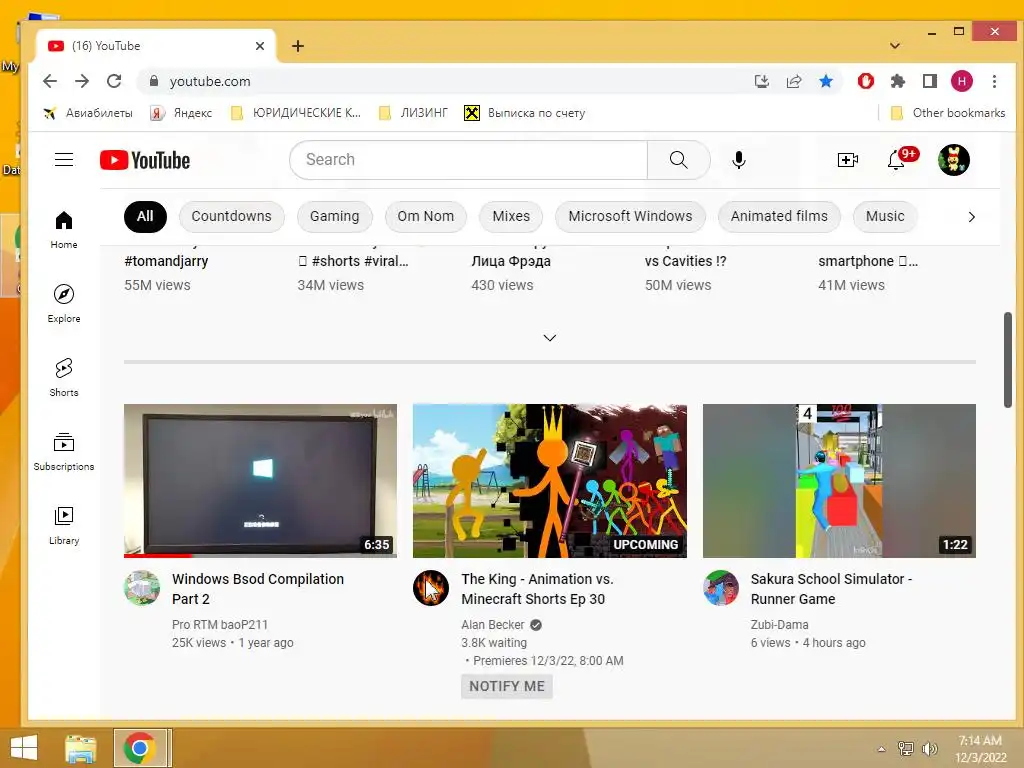Select the All filter chip
1024x768 pixels.
point(145,217)
